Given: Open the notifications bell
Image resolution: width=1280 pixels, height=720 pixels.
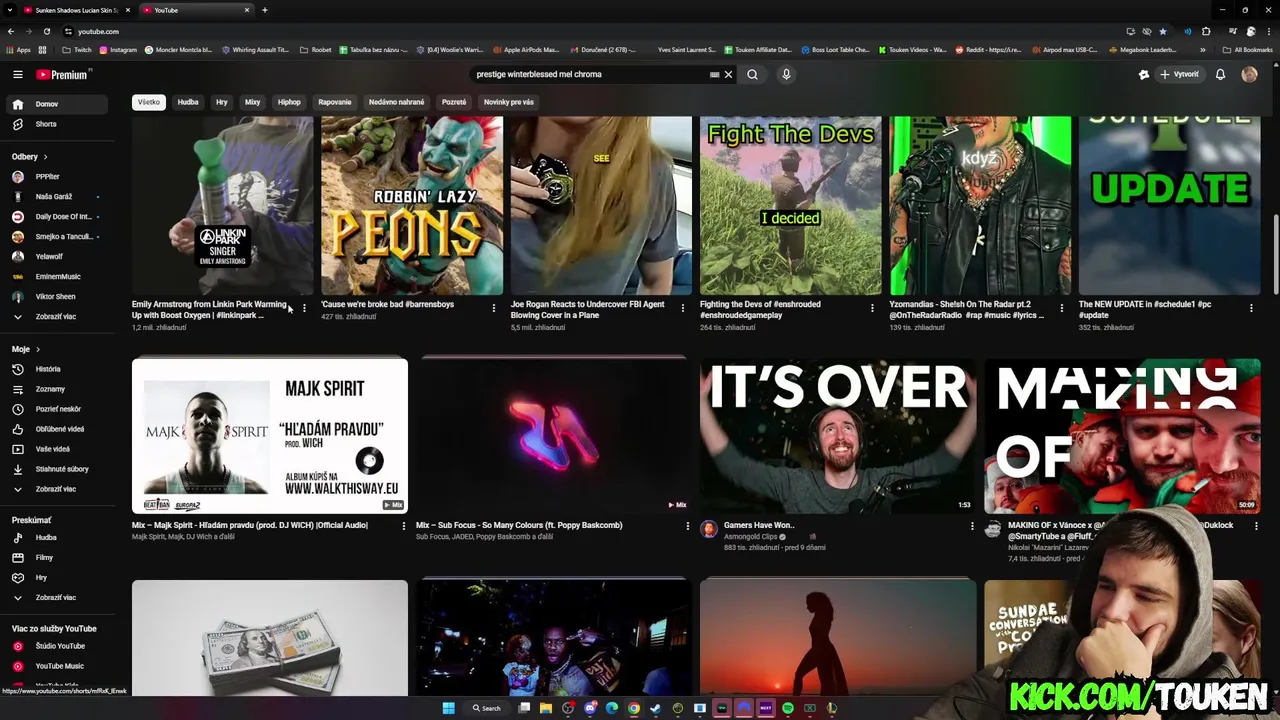Looking at the screenshot, I should 1220,74.
